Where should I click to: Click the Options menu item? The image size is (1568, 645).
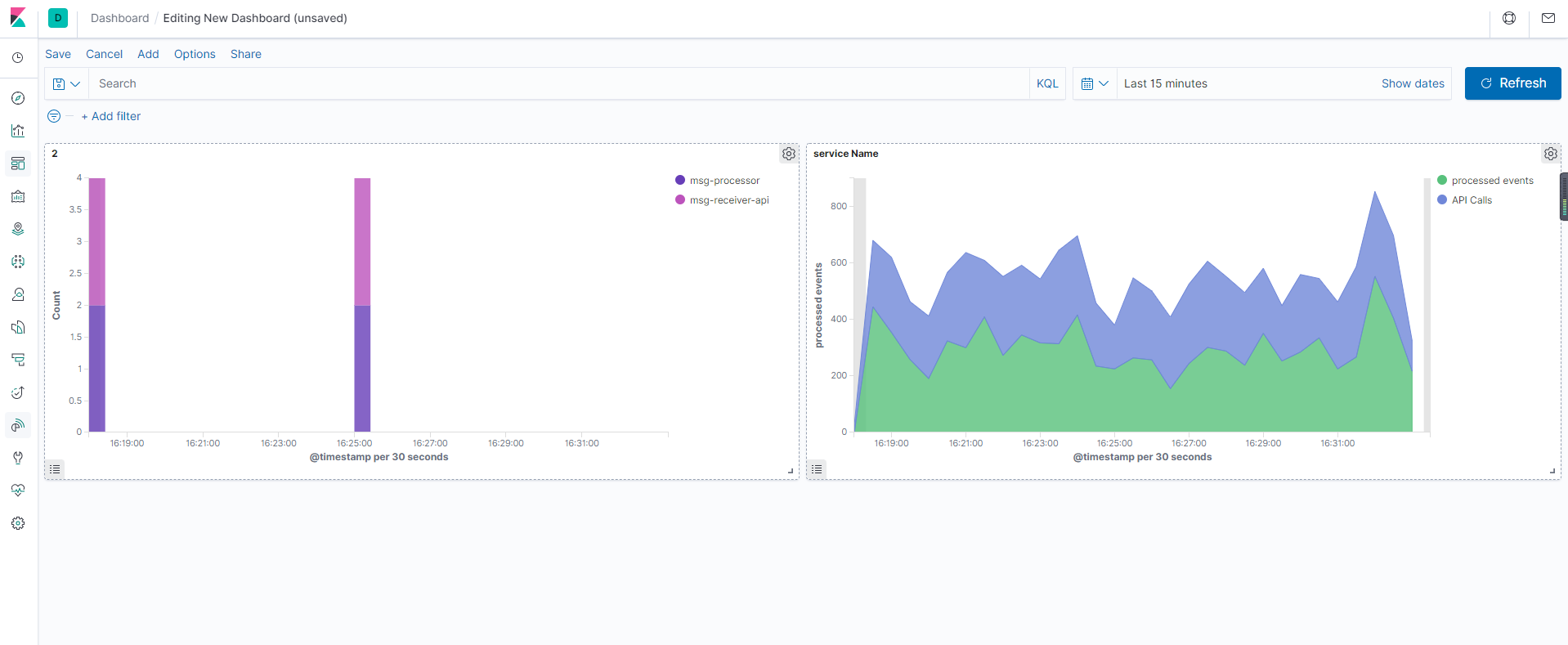pos(195,54)
